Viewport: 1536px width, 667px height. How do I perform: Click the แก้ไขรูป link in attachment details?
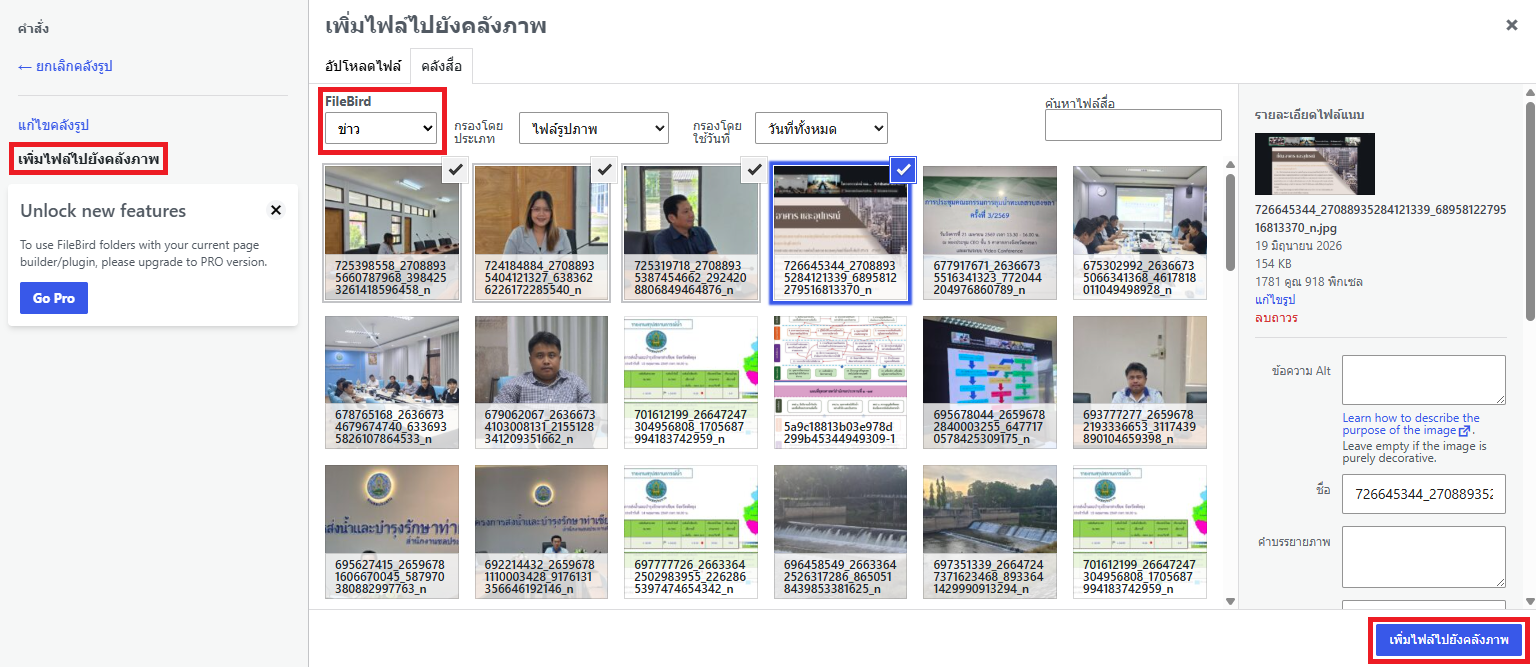[x=1277, y=300]
